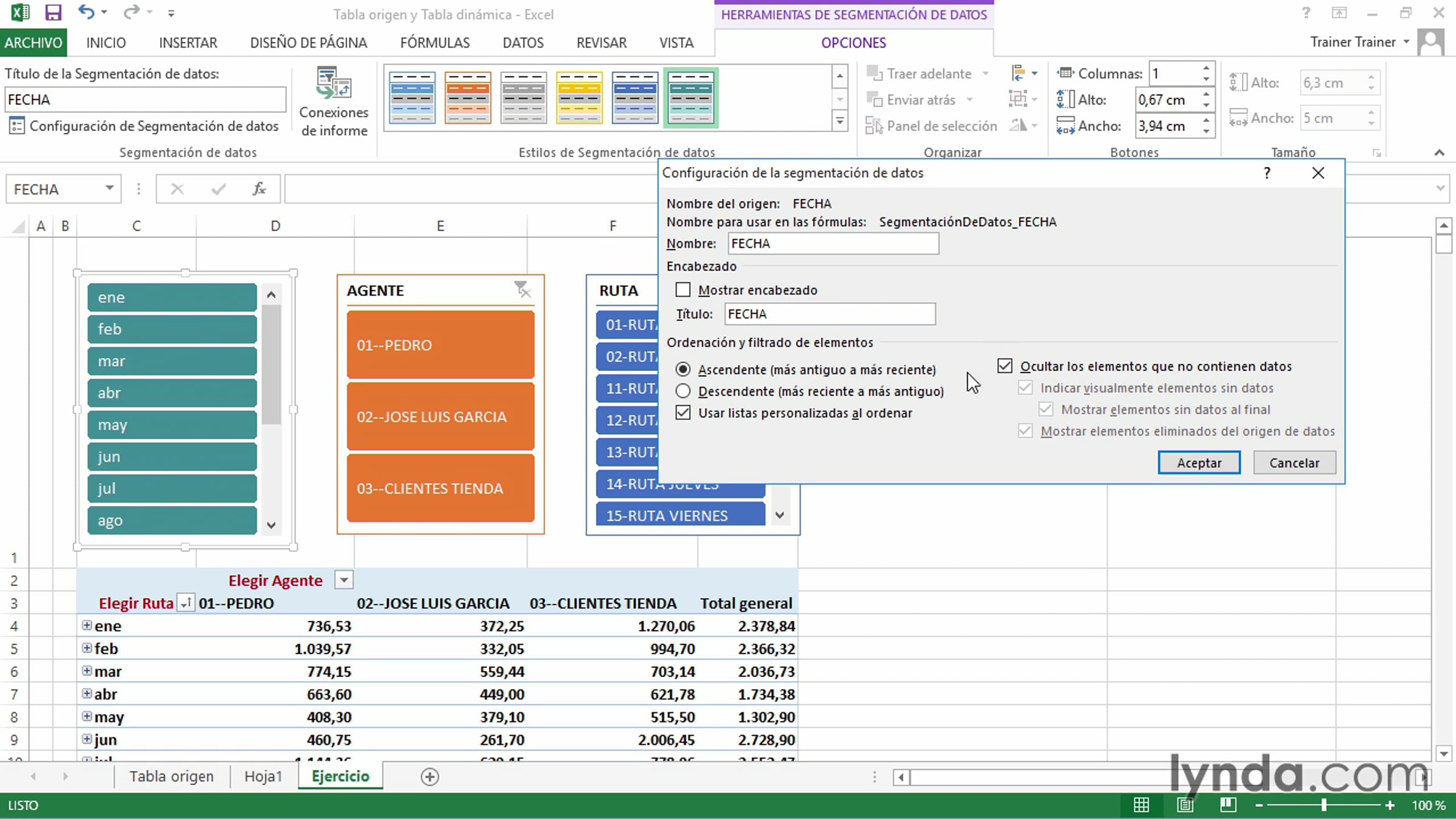Open the Alinear objects dropdown
The height and width of the screenshot is (819, 1456).
1023,73
